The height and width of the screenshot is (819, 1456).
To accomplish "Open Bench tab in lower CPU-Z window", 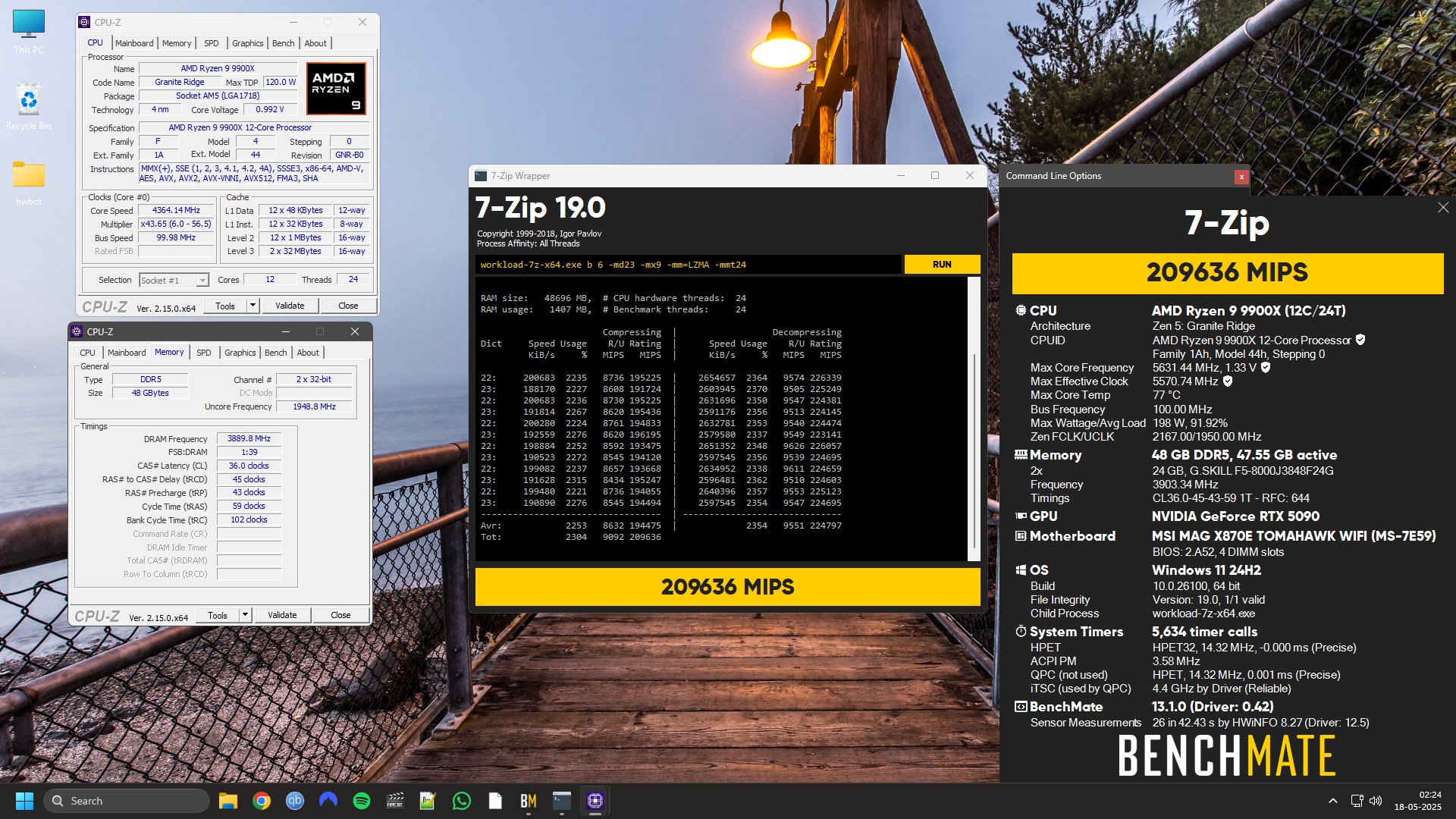I will [x=276, y=353].
